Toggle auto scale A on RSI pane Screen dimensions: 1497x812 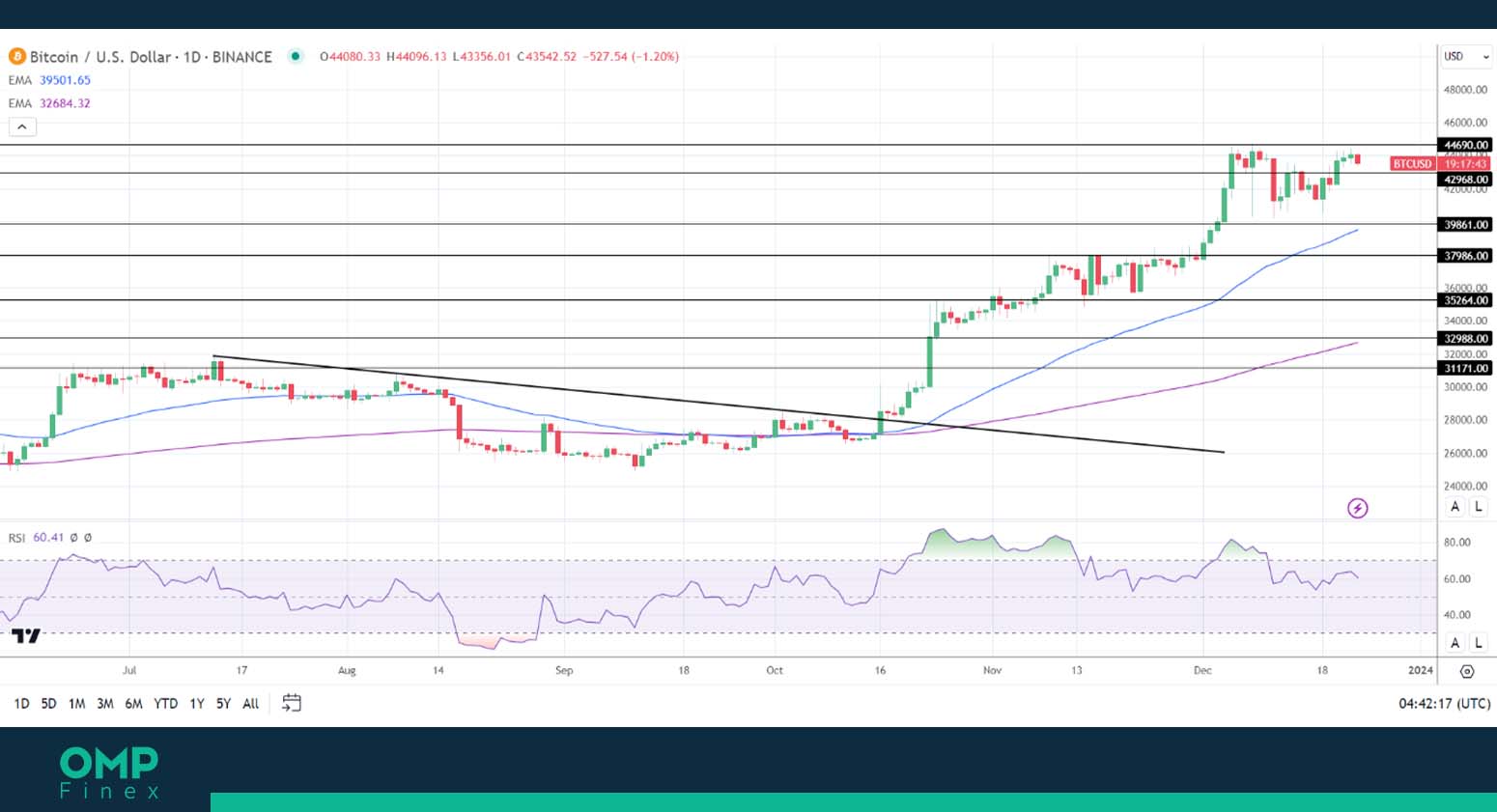[1455, 643]
